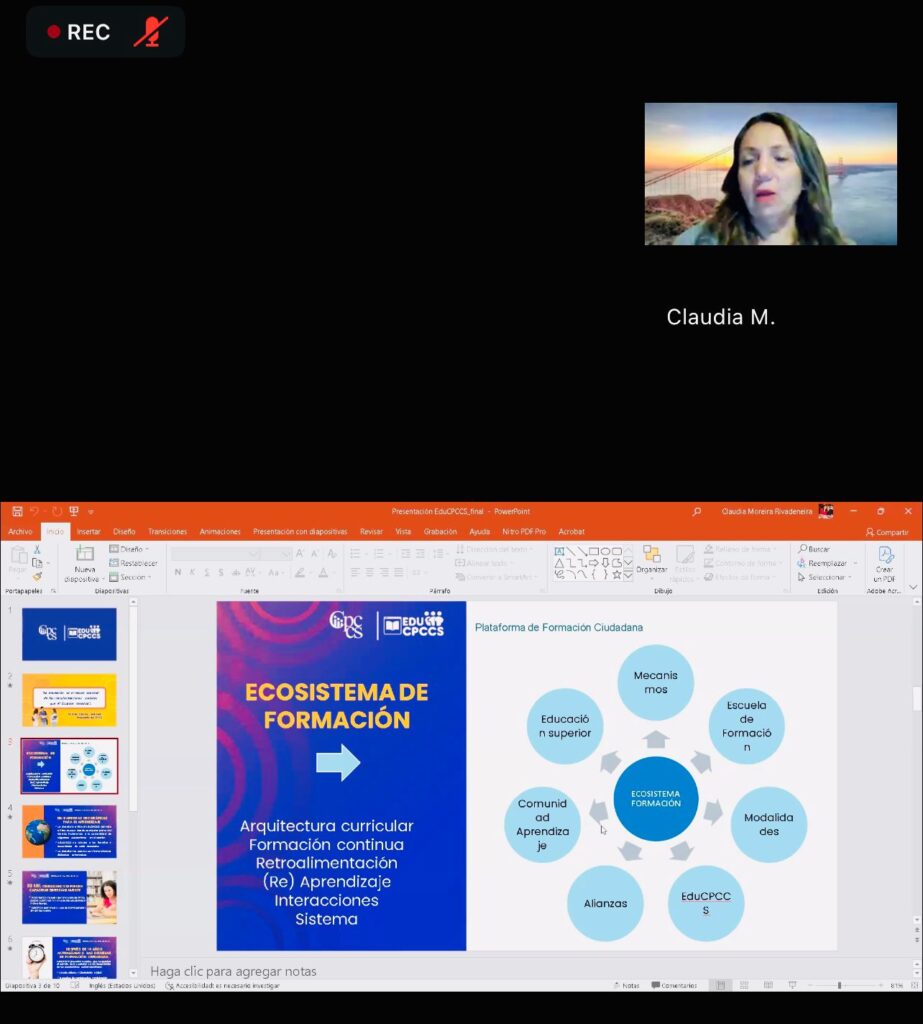Image resolution: width=923 pixels, height=1024 pixels.
Task: Click the Buscar search tool
Action: [x=815, y=549]
